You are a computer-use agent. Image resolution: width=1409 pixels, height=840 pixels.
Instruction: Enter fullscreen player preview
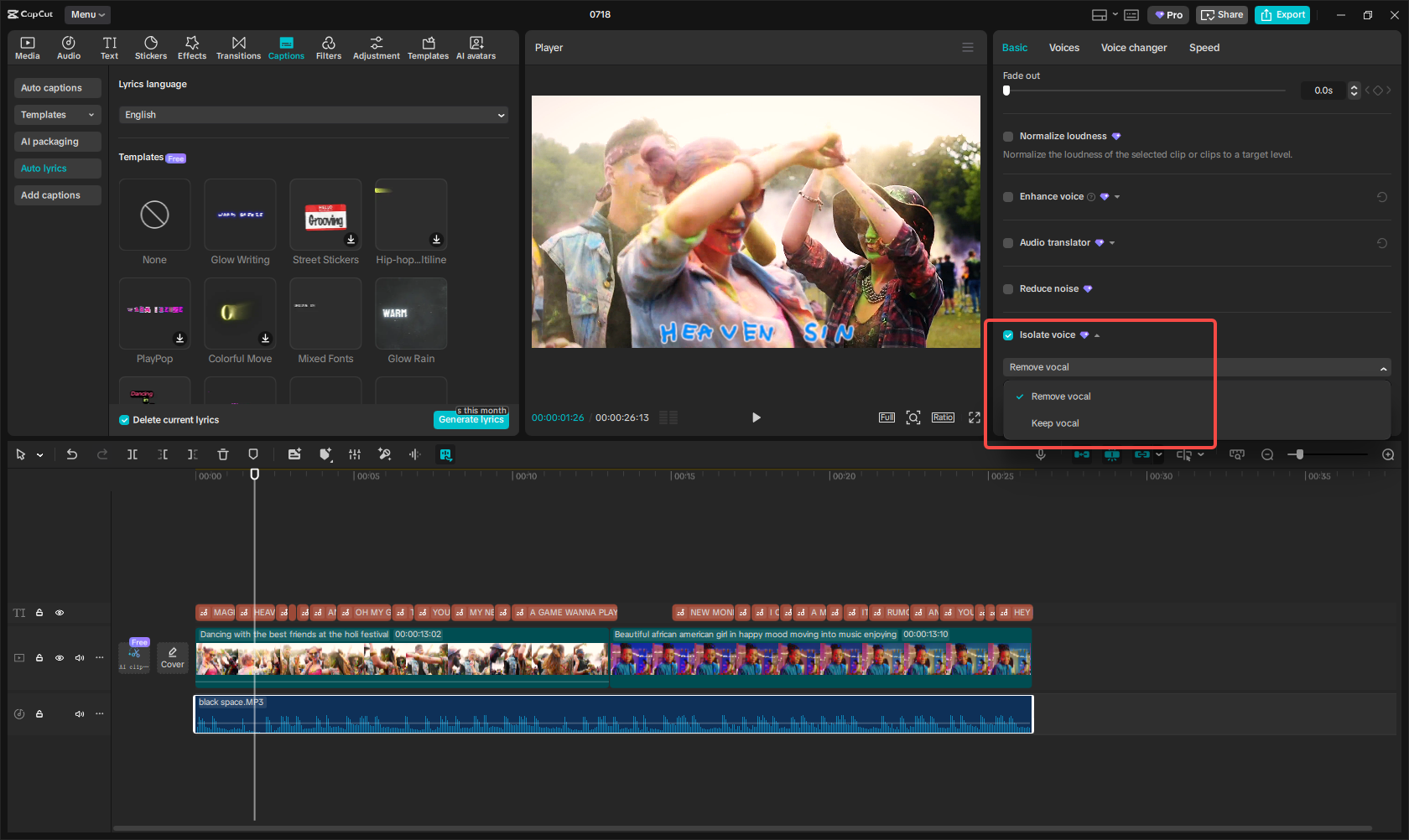[x=975, y=417]
